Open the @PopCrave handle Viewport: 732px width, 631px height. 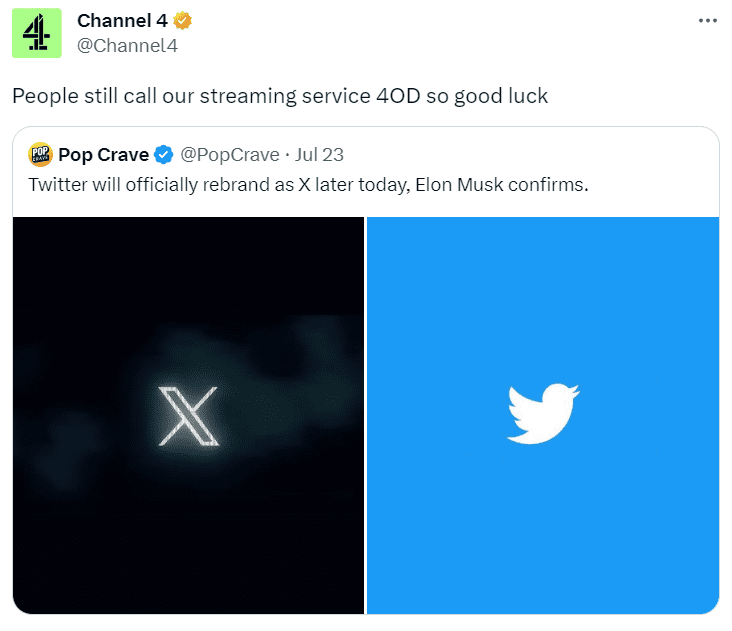230,154
